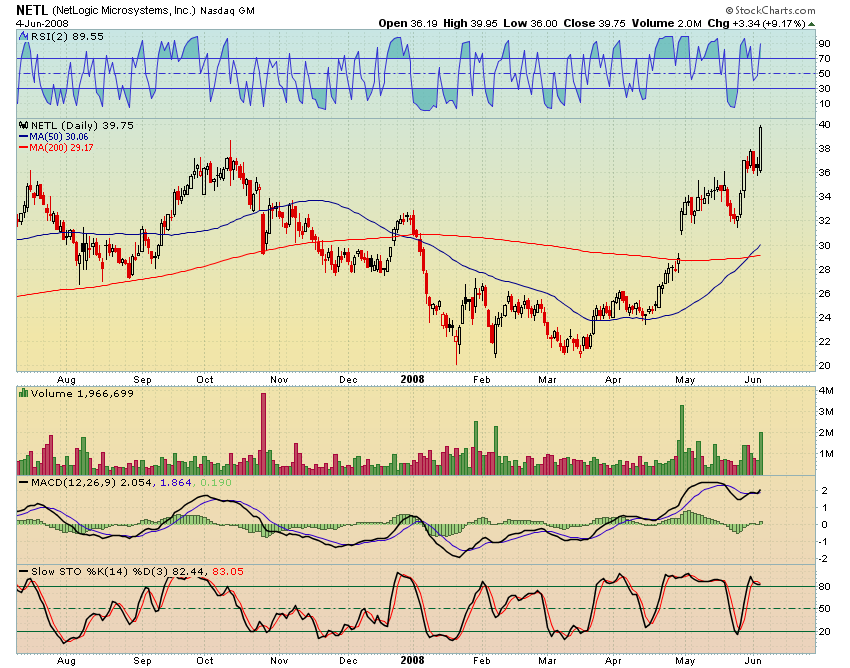Click the 90 level on the RSI scale
Screen dimensions: 850x668
[825, 43]
